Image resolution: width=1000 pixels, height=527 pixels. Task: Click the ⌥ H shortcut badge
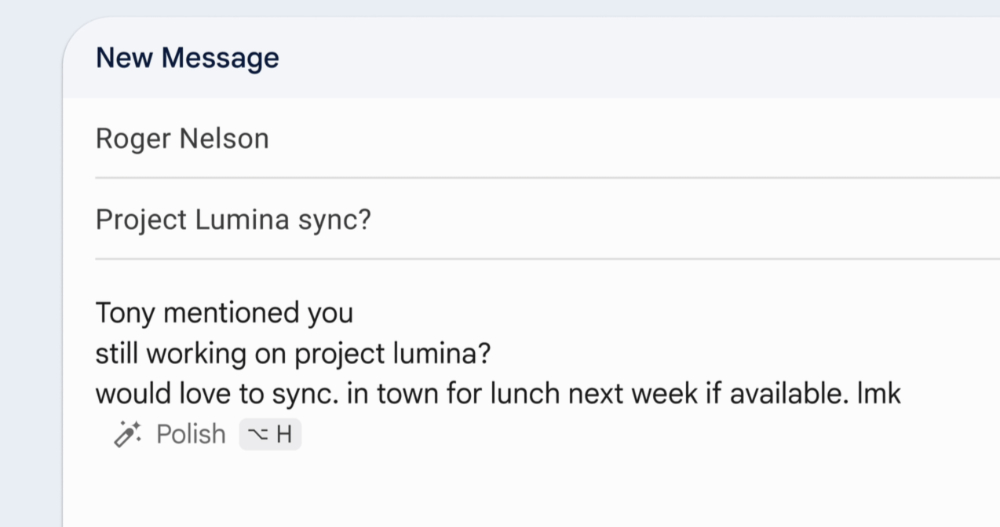point(270,434)
